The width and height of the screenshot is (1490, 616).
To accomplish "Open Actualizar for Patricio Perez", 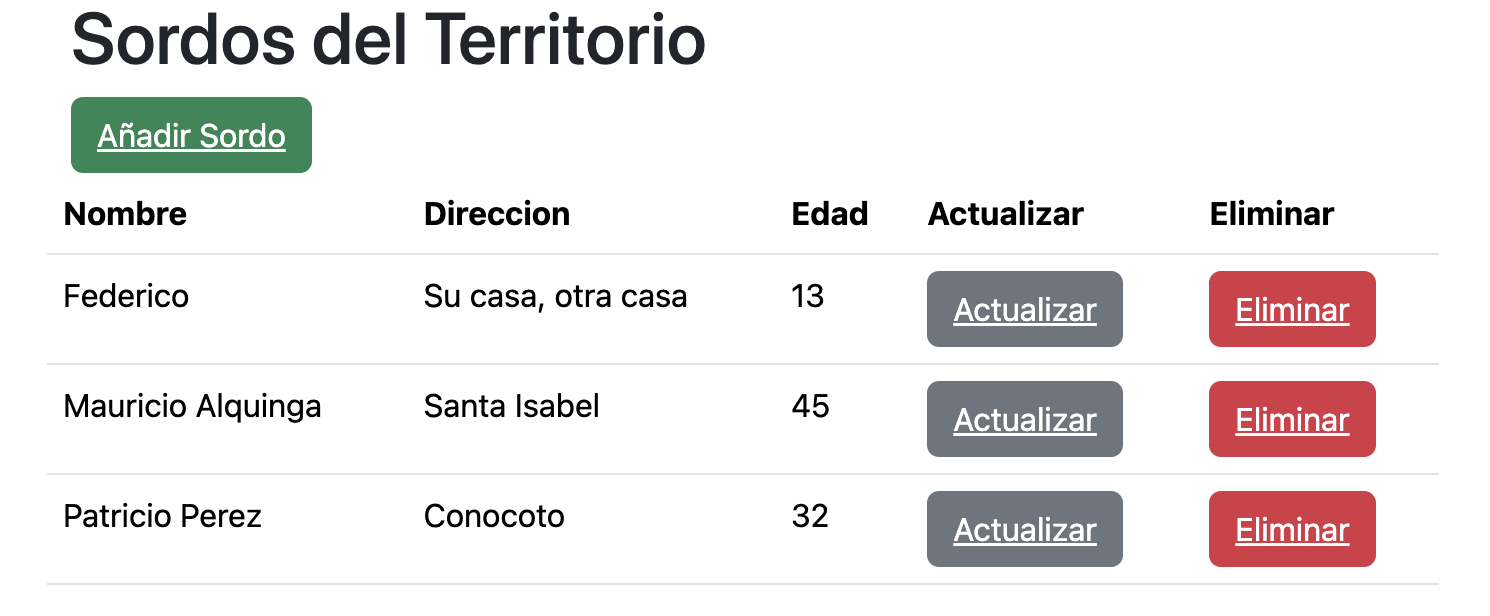I will (x=1024, y=530).
